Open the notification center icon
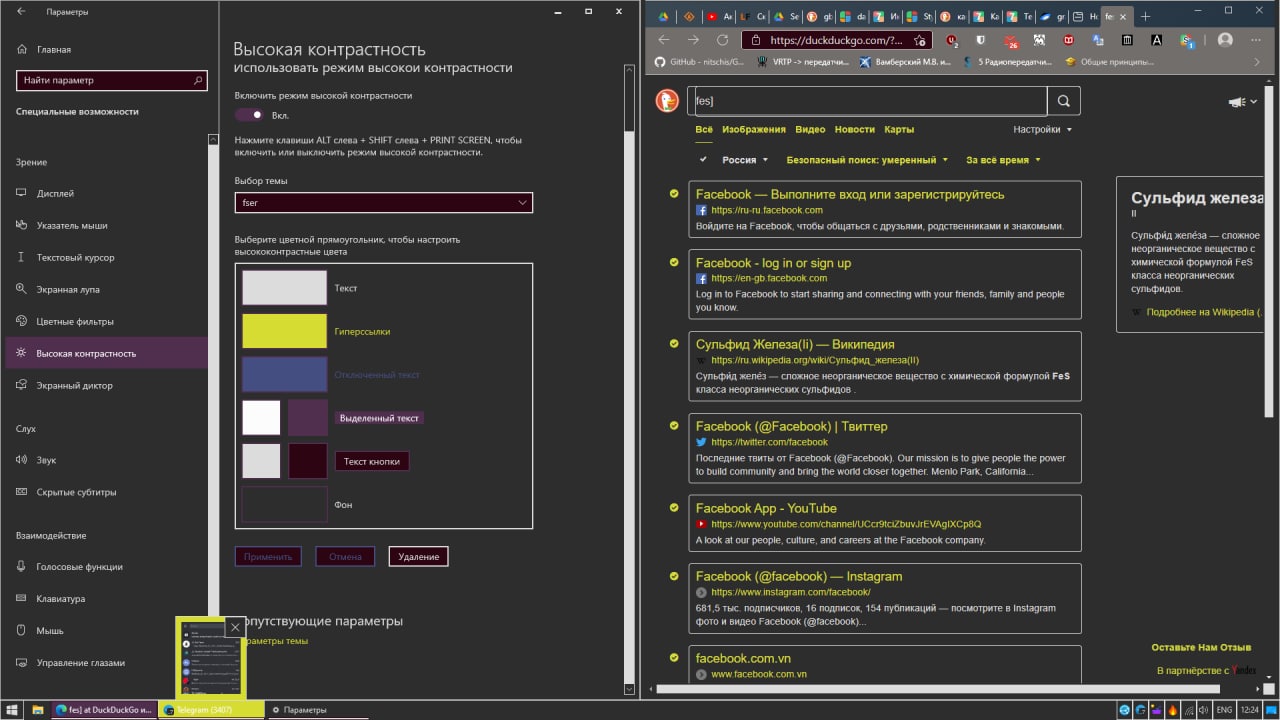 pyautogui.click(x=1271, y=710)
